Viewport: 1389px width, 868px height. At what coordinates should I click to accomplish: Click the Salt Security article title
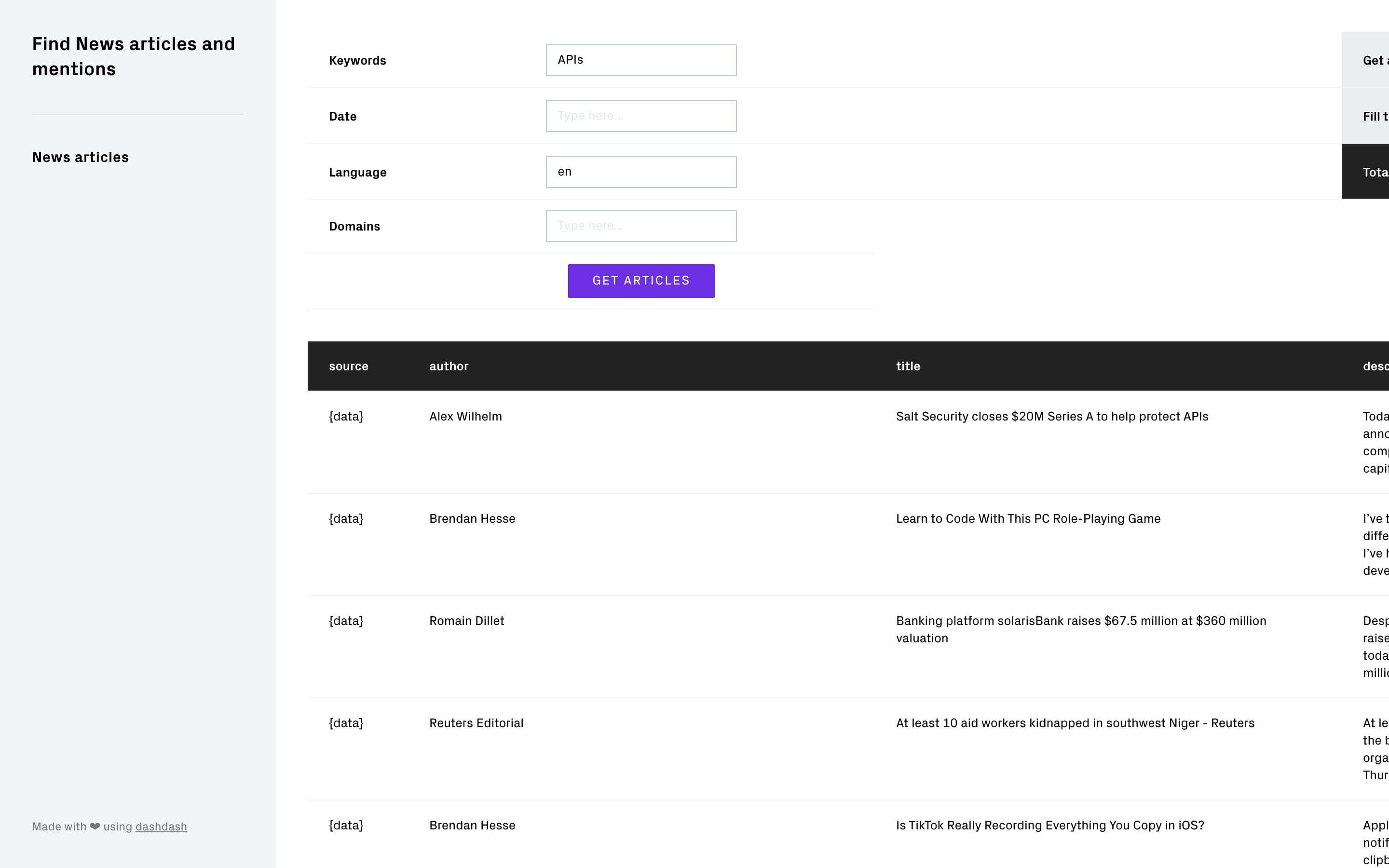(1051, 417)
